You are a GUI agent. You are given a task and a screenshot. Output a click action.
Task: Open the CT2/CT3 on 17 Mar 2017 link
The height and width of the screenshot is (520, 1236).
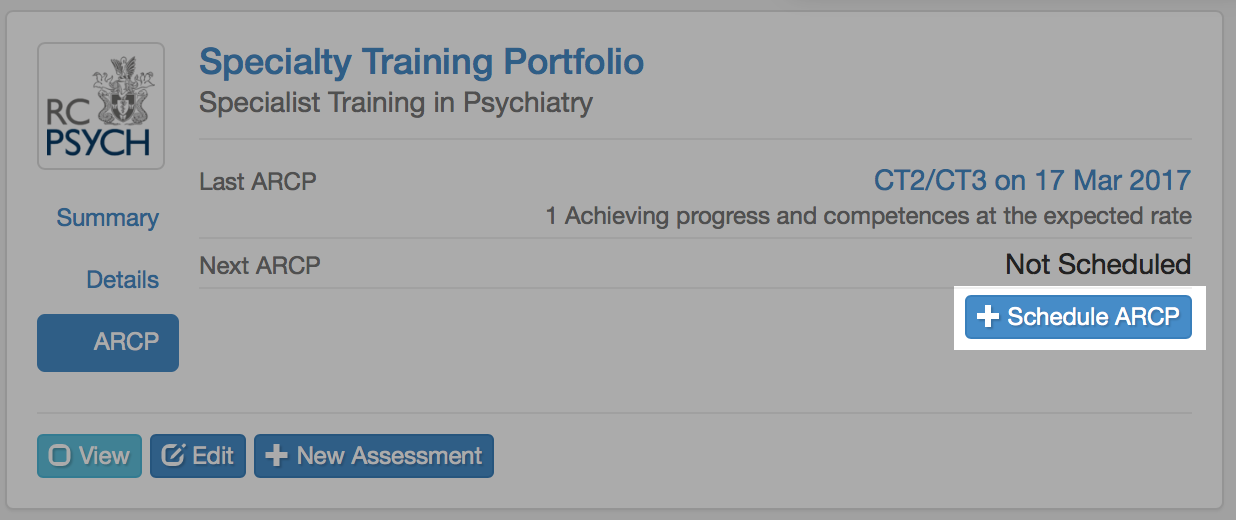pyautogui.click(x=1032, y=181)
